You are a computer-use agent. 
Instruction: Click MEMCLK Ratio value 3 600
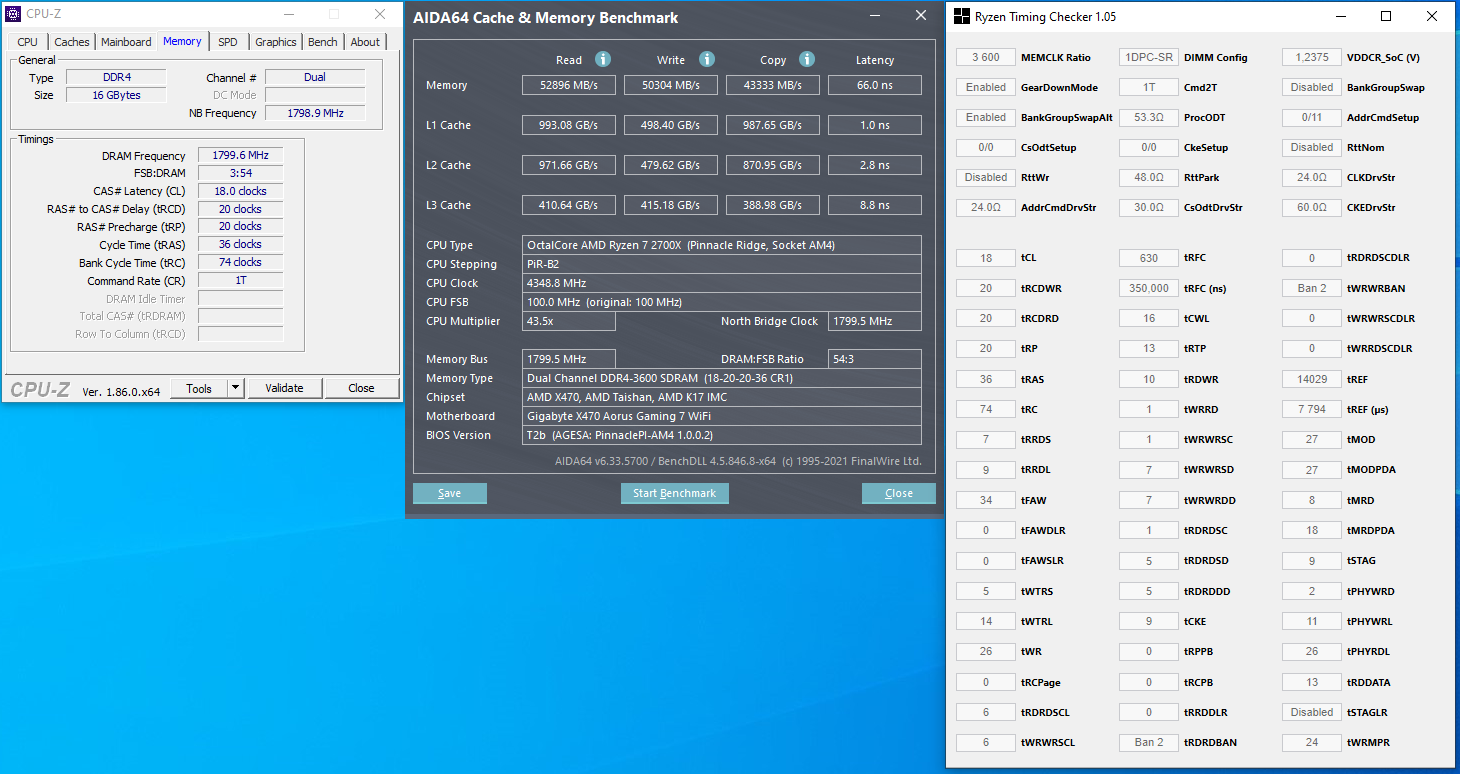pyautogui.click(x=986, y=57)
